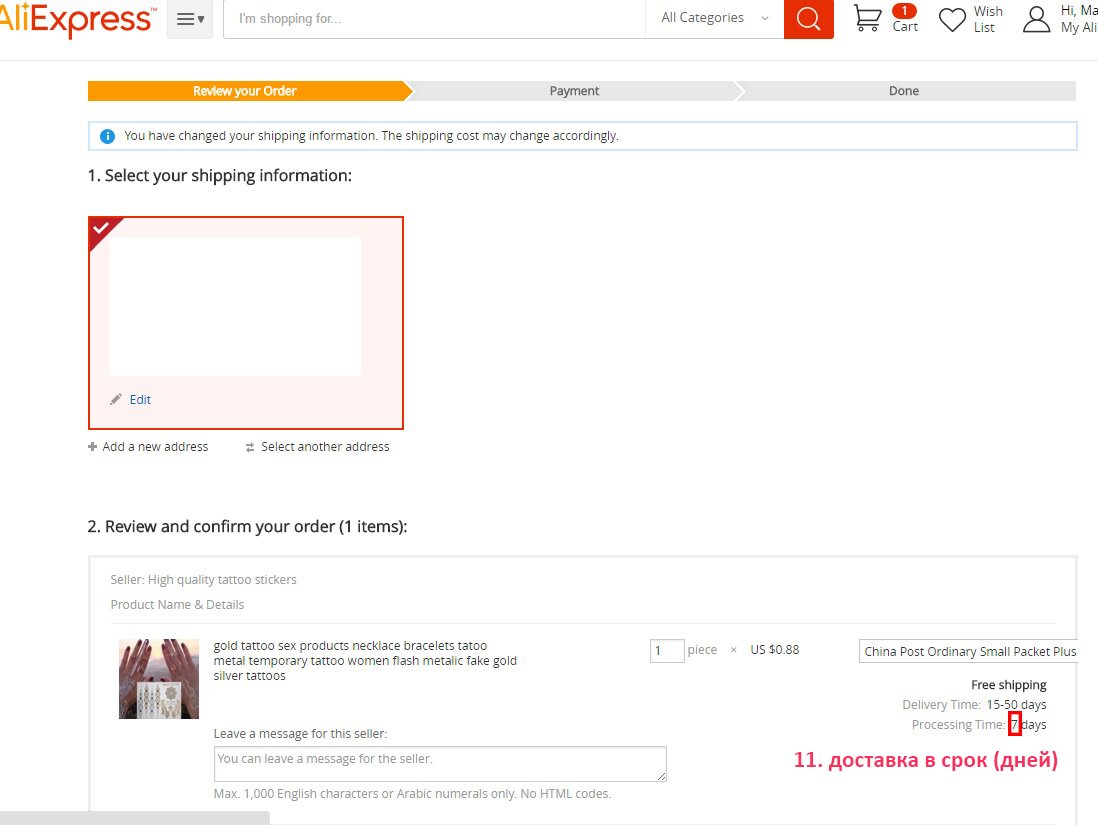Select the Review your Order step

point(245,91)
